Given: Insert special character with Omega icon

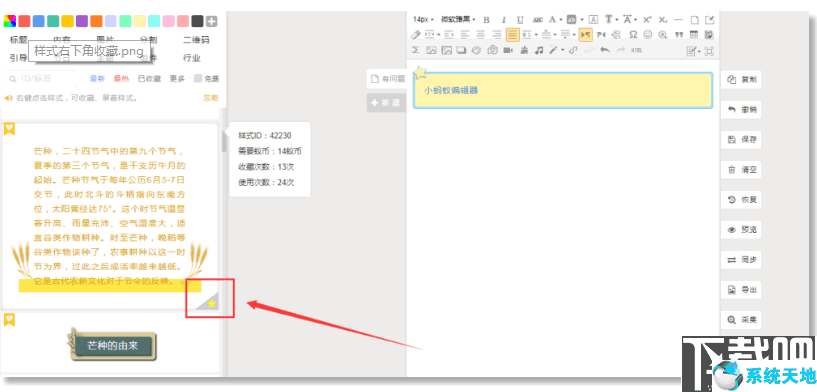Looking at the screenshot, I should [633, 35].
